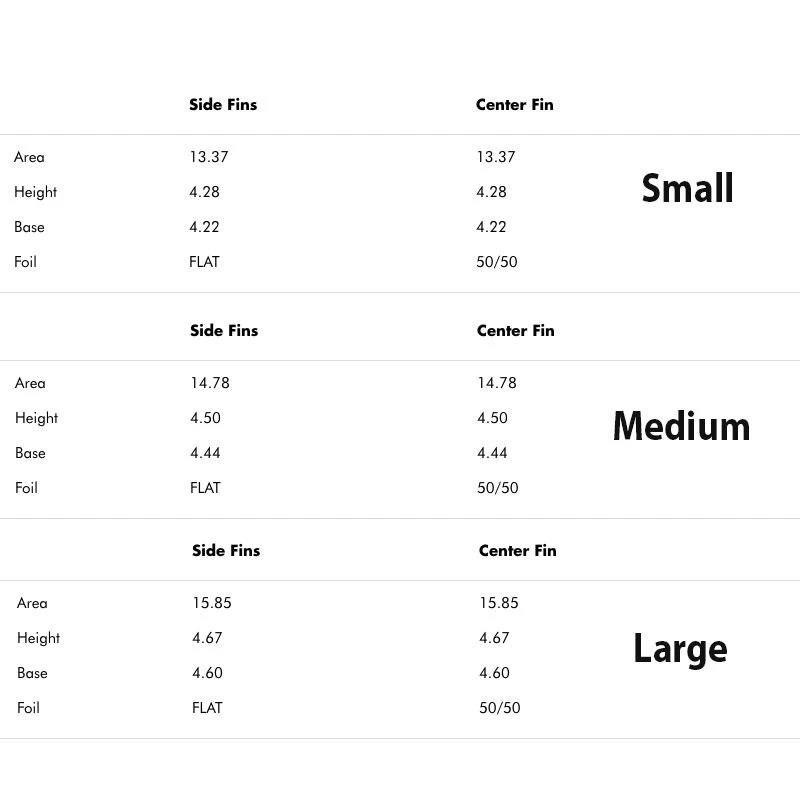Select the 13.37 Side Fins area value

[208, 157]
